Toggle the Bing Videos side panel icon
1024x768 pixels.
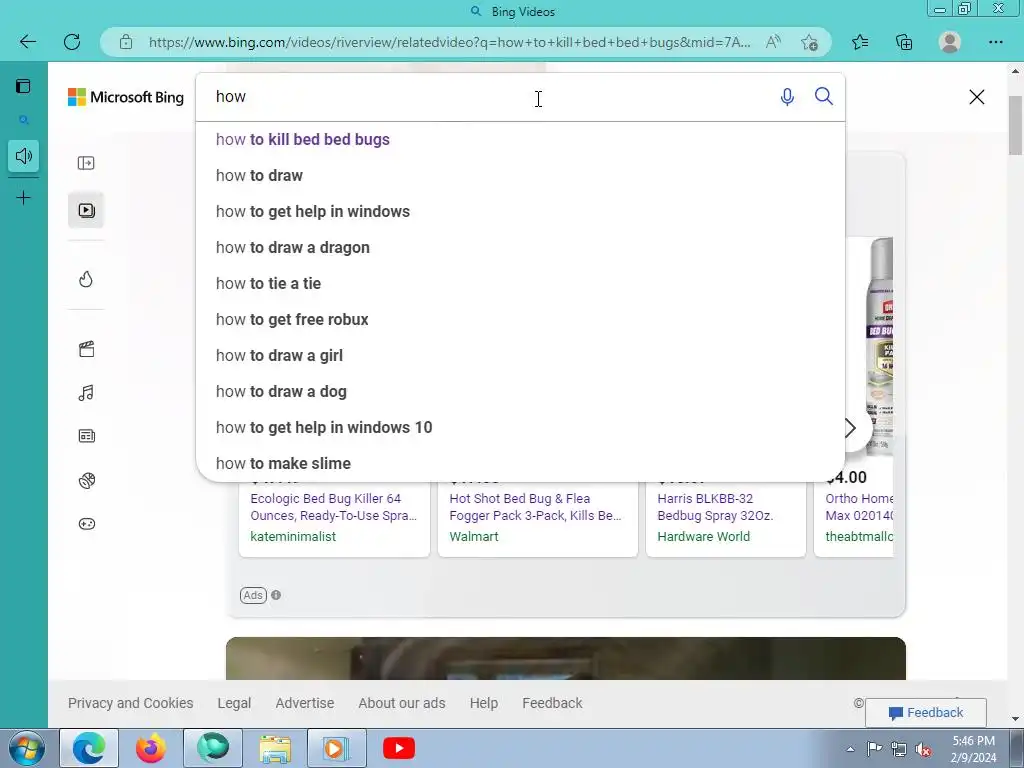coord(86,163)
